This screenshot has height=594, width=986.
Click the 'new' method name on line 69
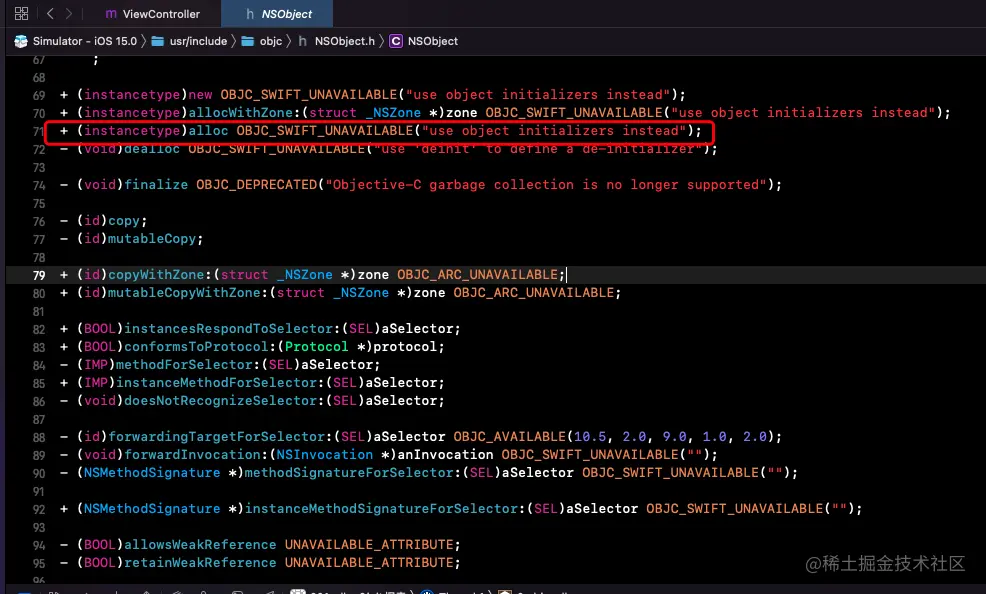tap(201, 95)
